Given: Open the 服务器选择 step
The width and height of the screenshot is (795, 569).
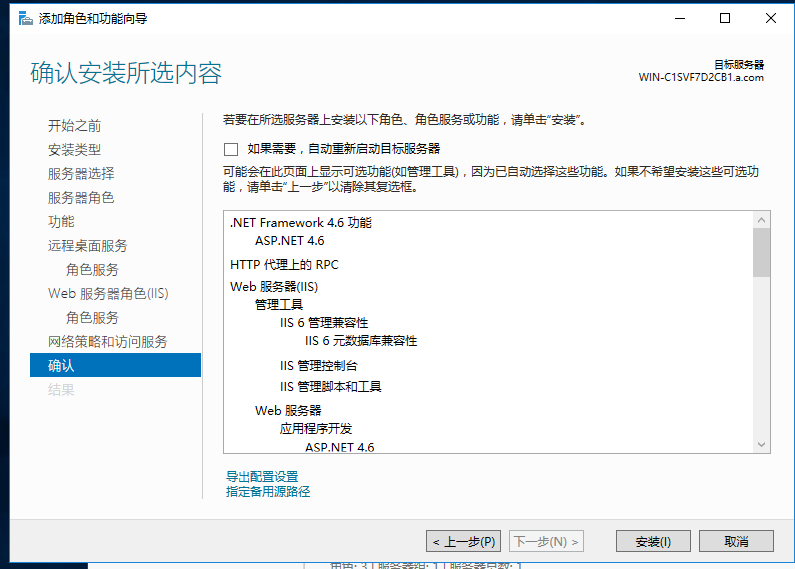Looking at the screenshot, I should pyautogui.click(x=81, y=173).
